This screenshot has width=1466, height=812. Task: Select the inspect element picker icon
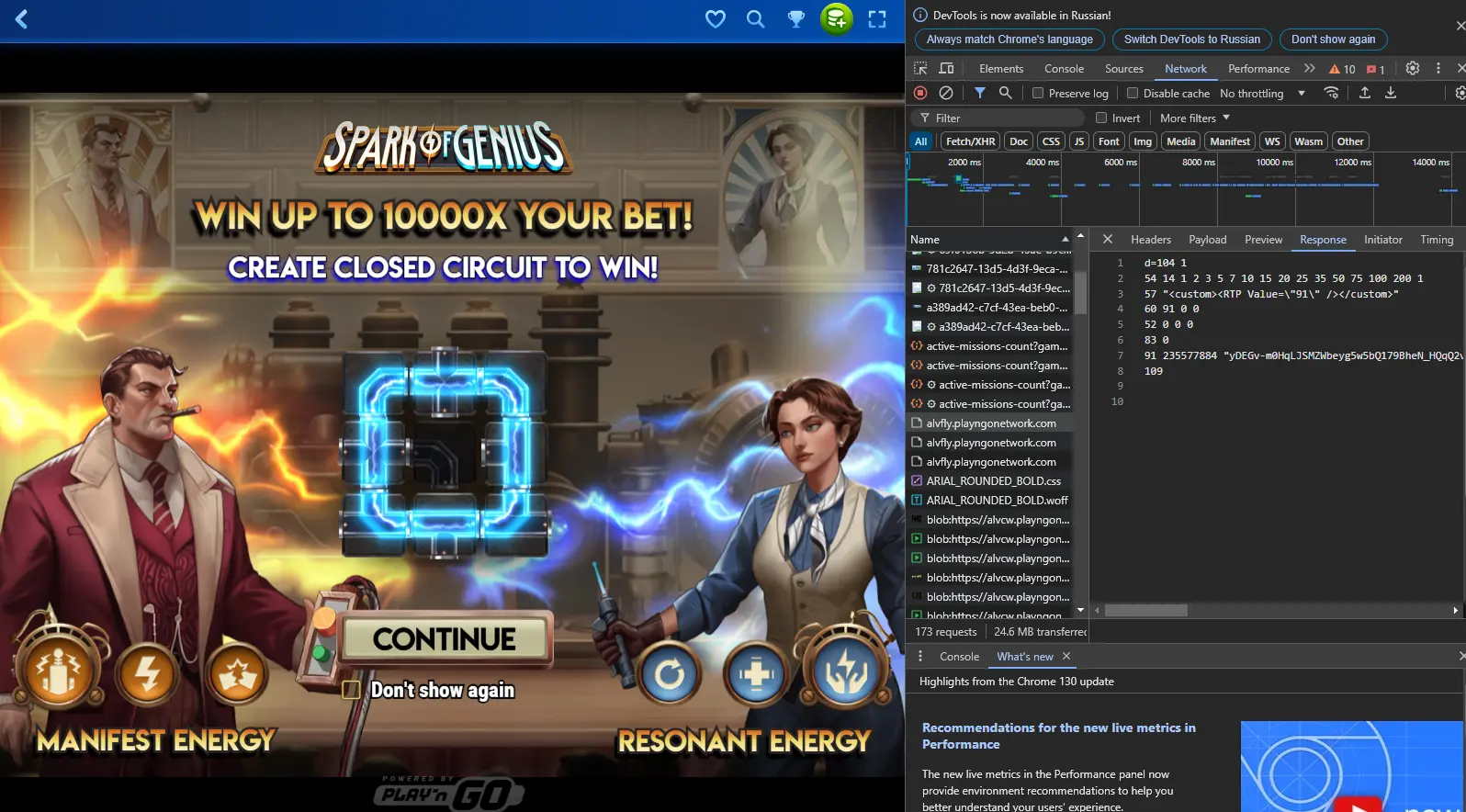[920, 68]
